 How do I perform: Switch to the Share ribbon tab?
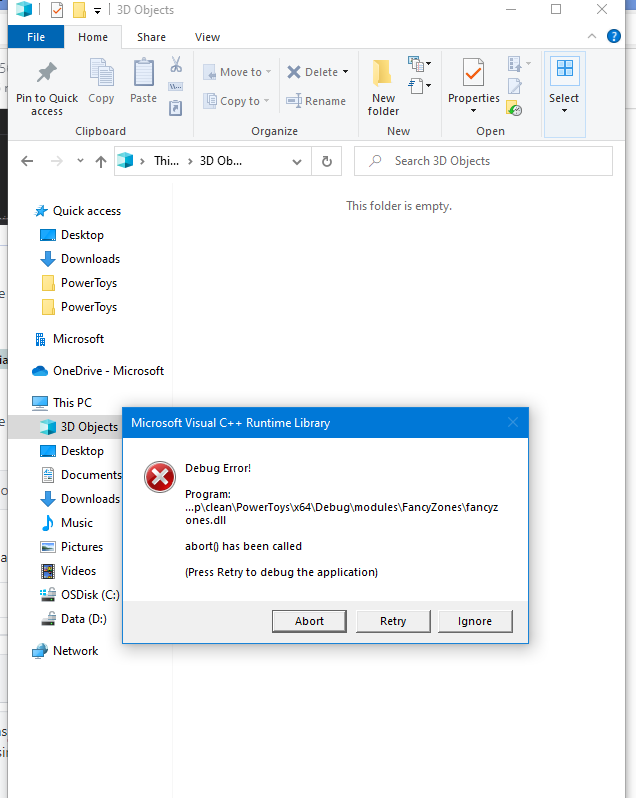pyautogui.click(x=151, y=37)
